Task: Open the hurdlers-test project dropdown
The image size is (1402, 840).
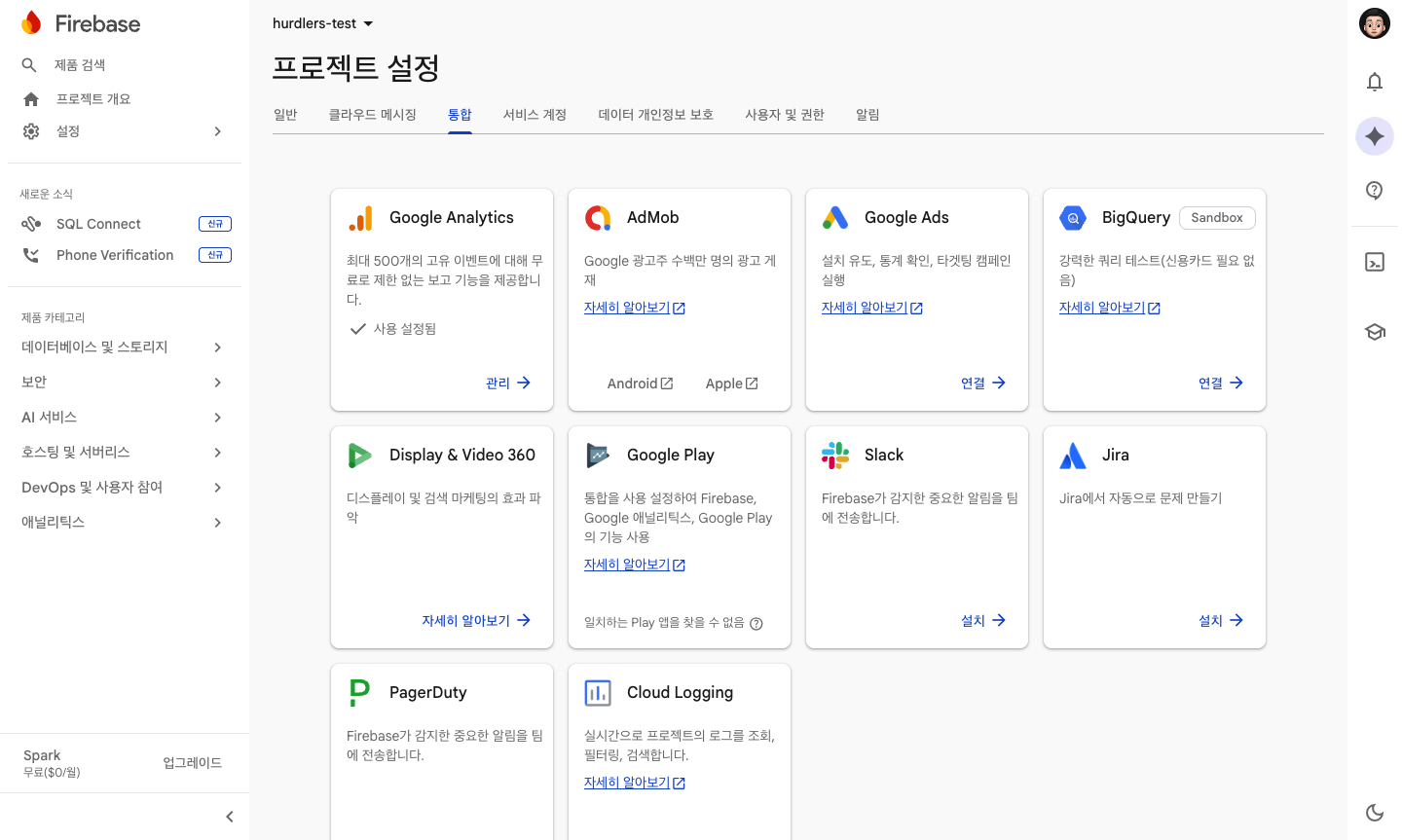Action: click(x=323, y=23)
